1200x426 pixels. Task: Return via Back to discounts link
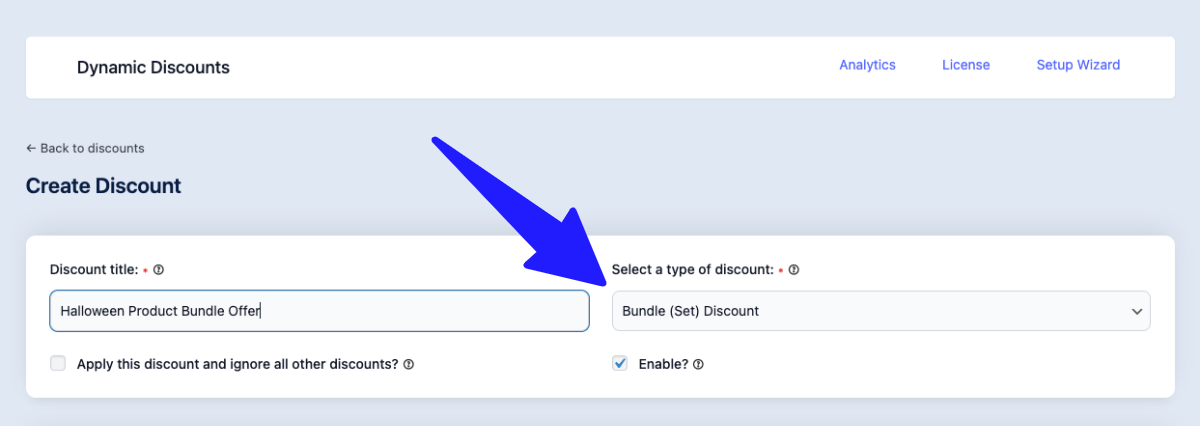(92, 148)
